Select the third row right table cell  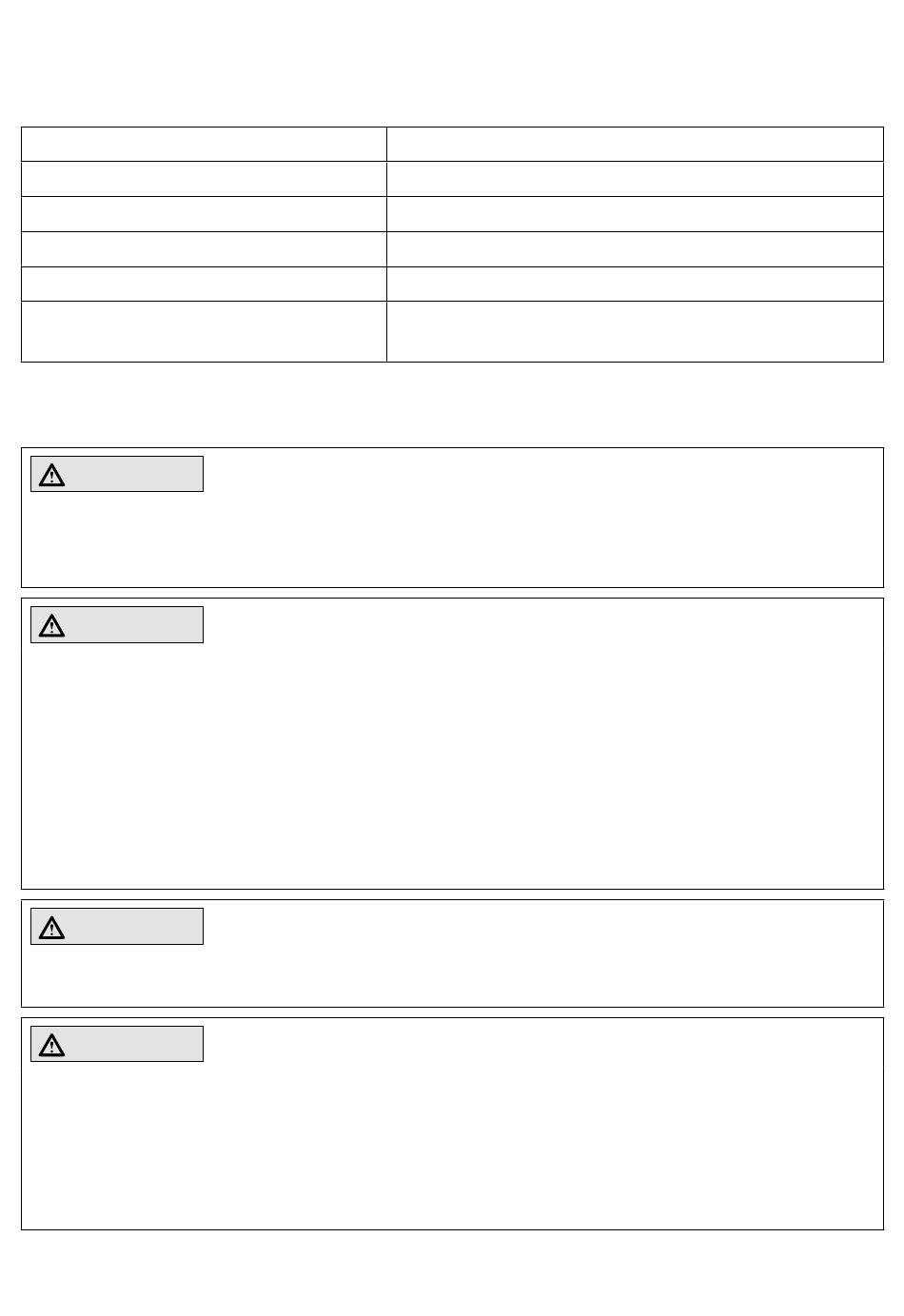click(x=635, y=214)
